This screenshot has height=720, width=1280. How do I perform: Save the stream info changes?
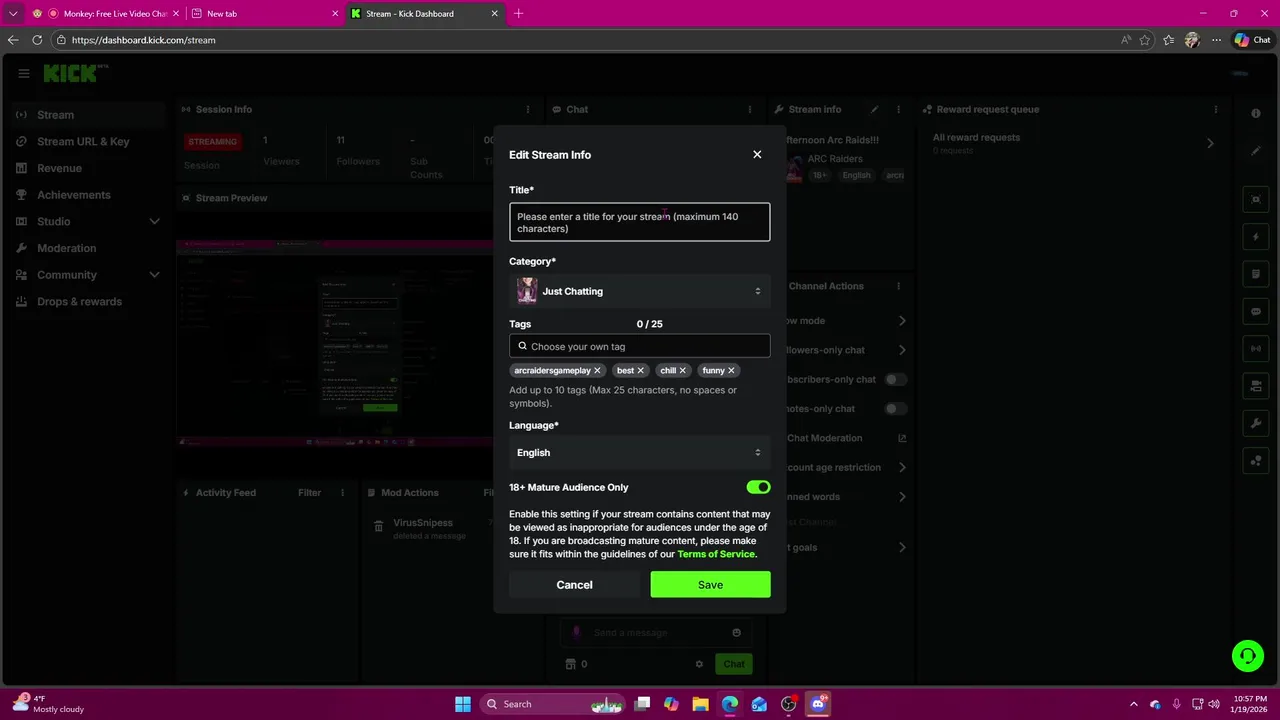710,584
